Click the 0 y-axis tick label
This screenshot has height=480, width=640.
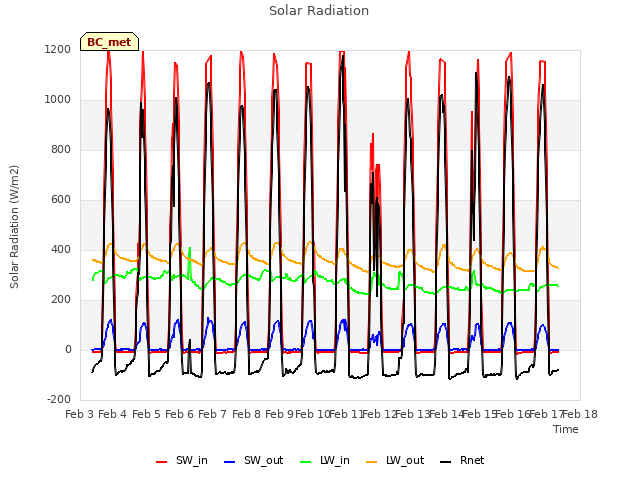click(68, 350)
